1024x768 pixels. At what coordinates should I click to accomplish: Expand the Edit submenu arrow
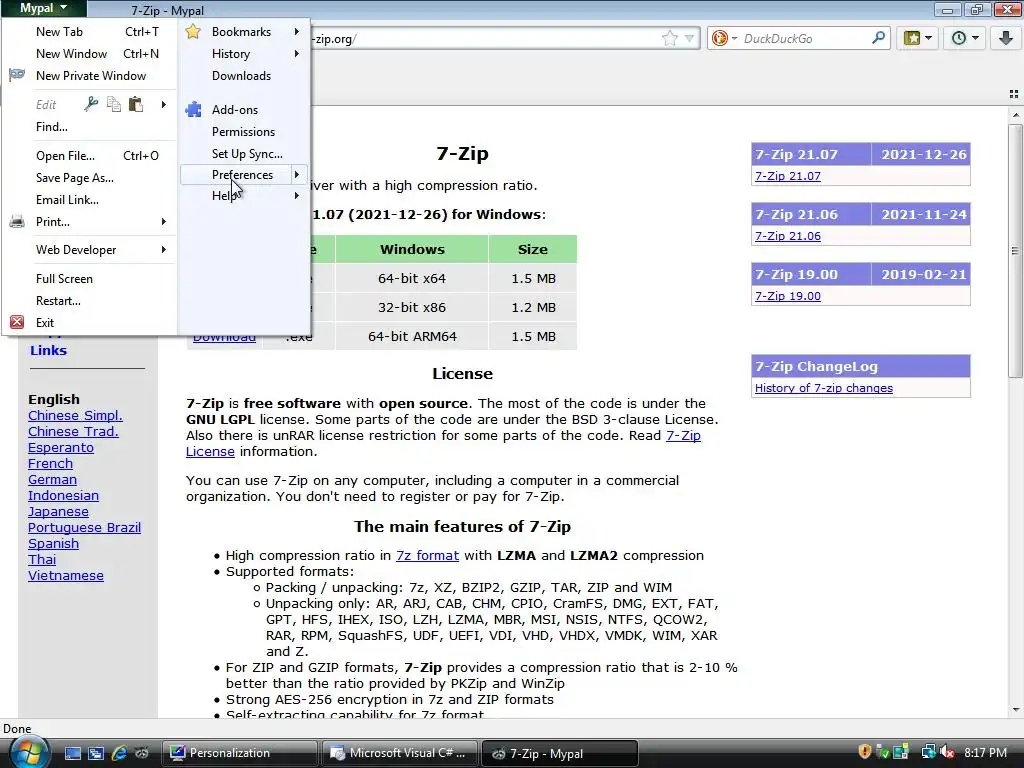coord(163,104)
